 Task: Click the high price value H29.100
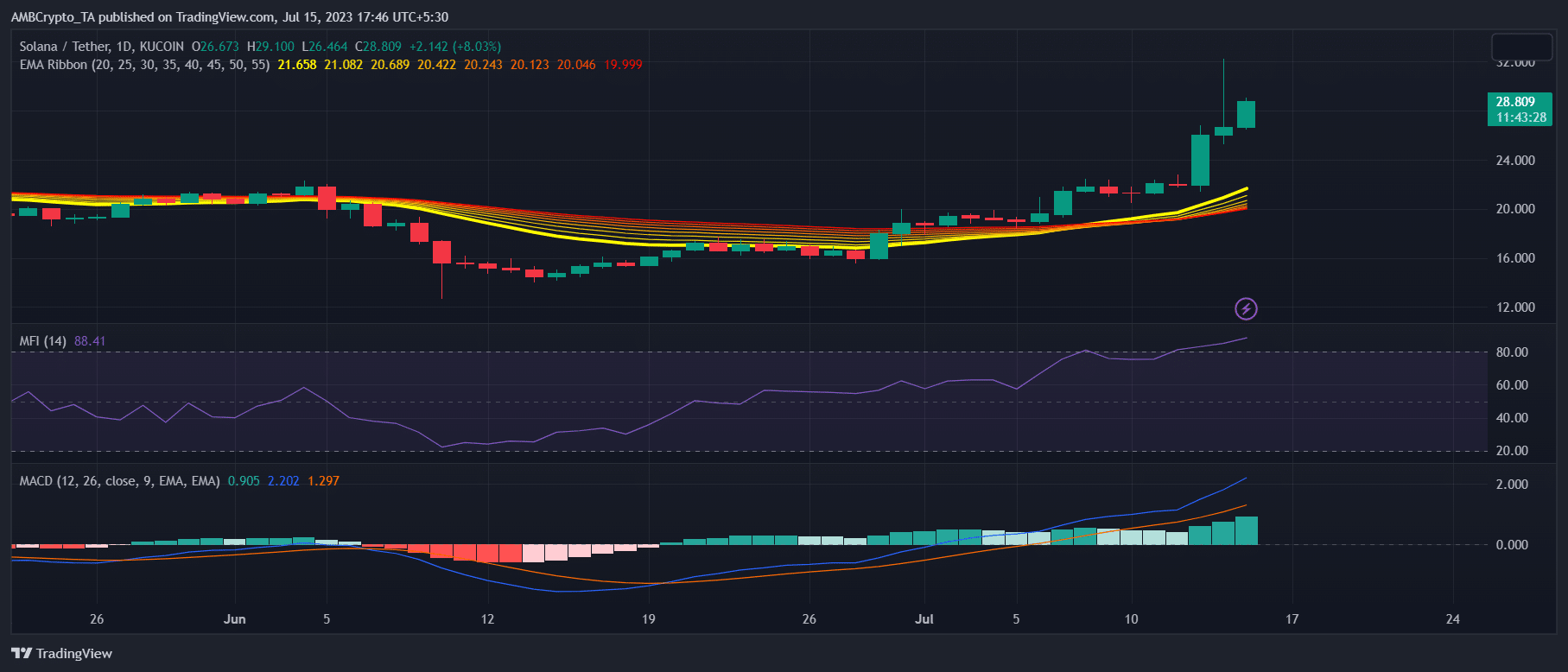pyautogui.click(x=270, y=47)
